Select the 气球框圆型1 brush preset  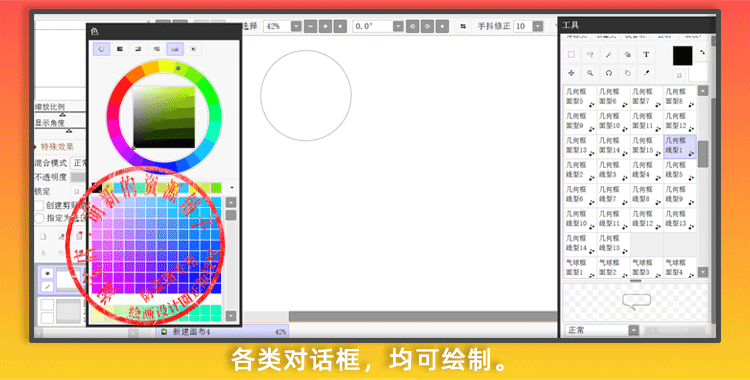tap(579, 267)
